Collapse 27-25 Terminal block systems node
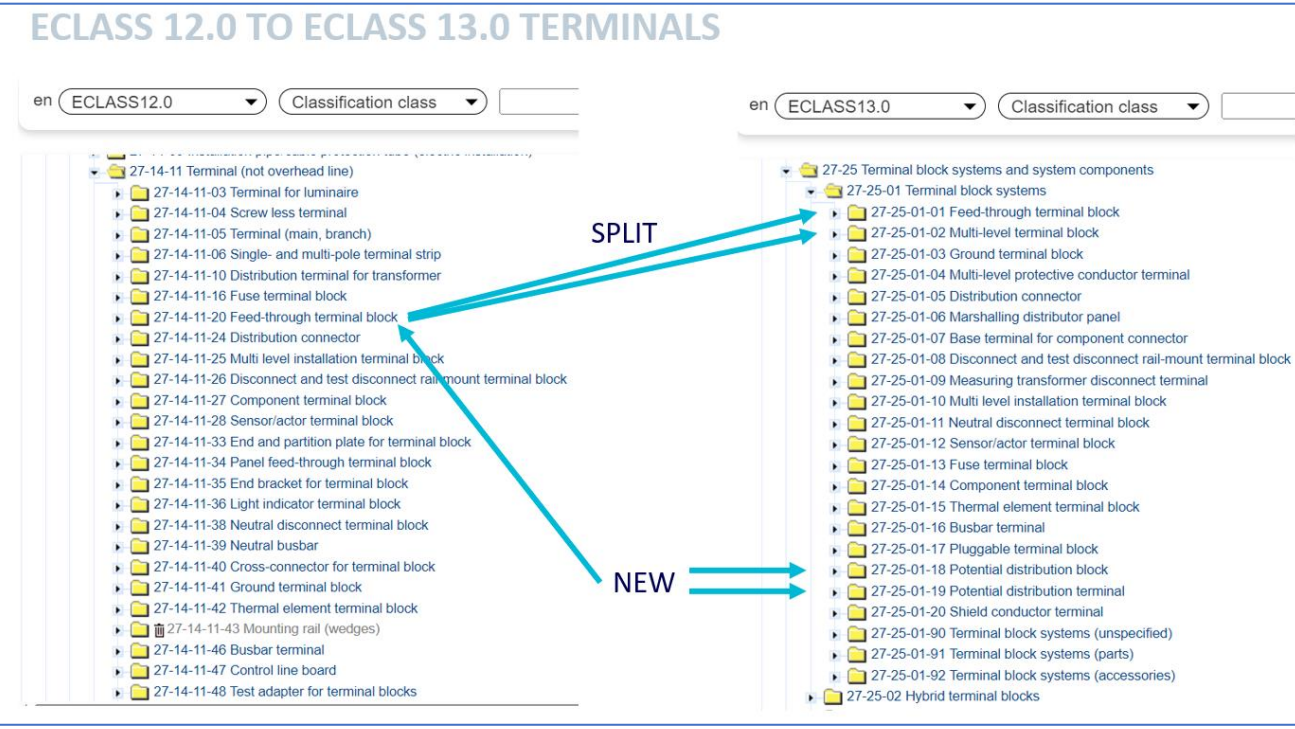The height and width of the screenshot is (729, 1295). click(x=787, y=171)
